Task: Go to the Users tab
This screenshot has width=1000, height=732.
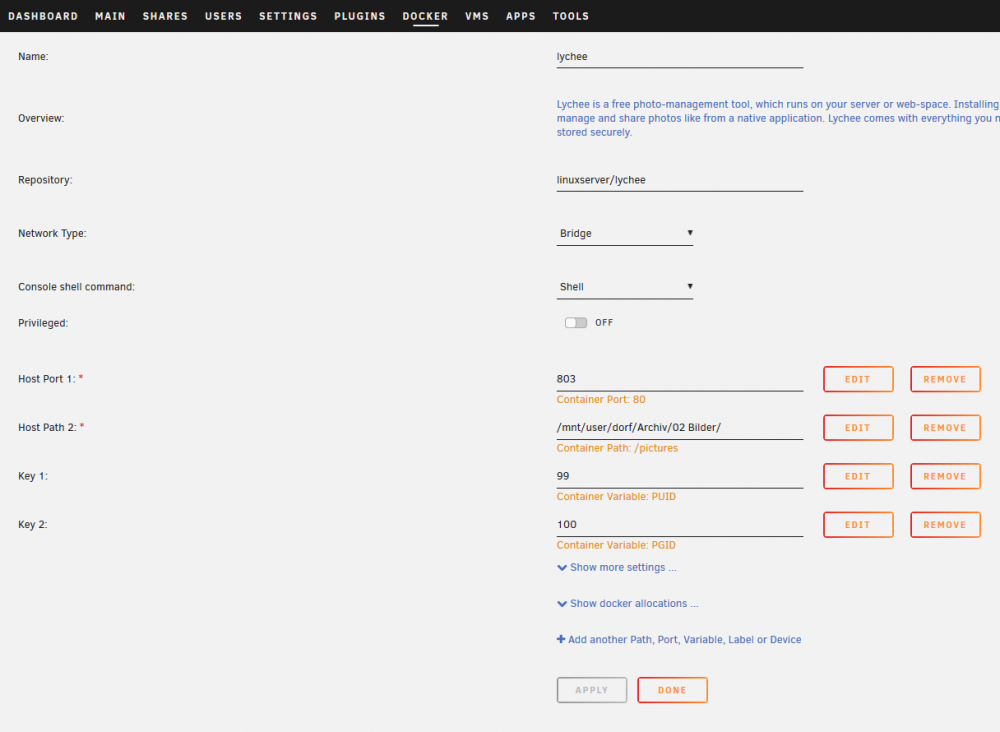Action: [223, 16]
